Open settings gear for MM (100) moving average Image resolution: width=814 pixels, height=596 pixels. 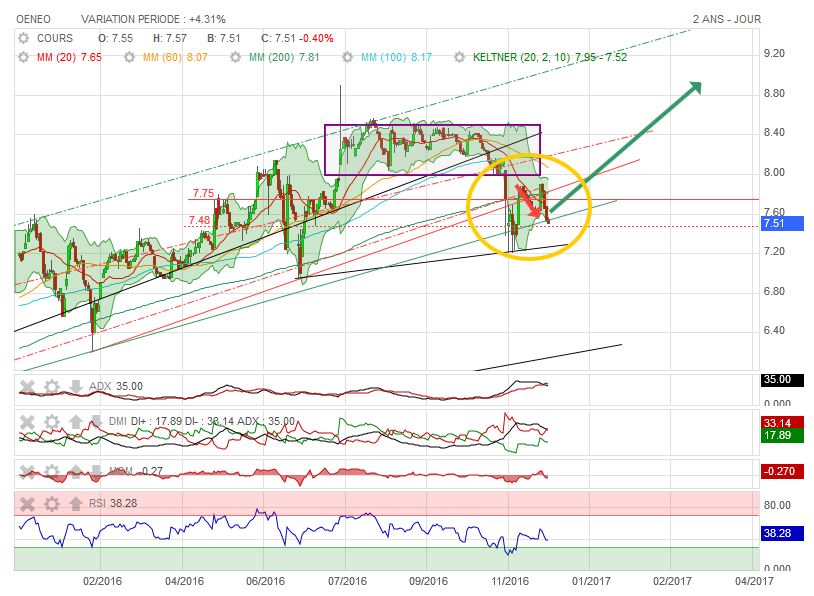348,57
